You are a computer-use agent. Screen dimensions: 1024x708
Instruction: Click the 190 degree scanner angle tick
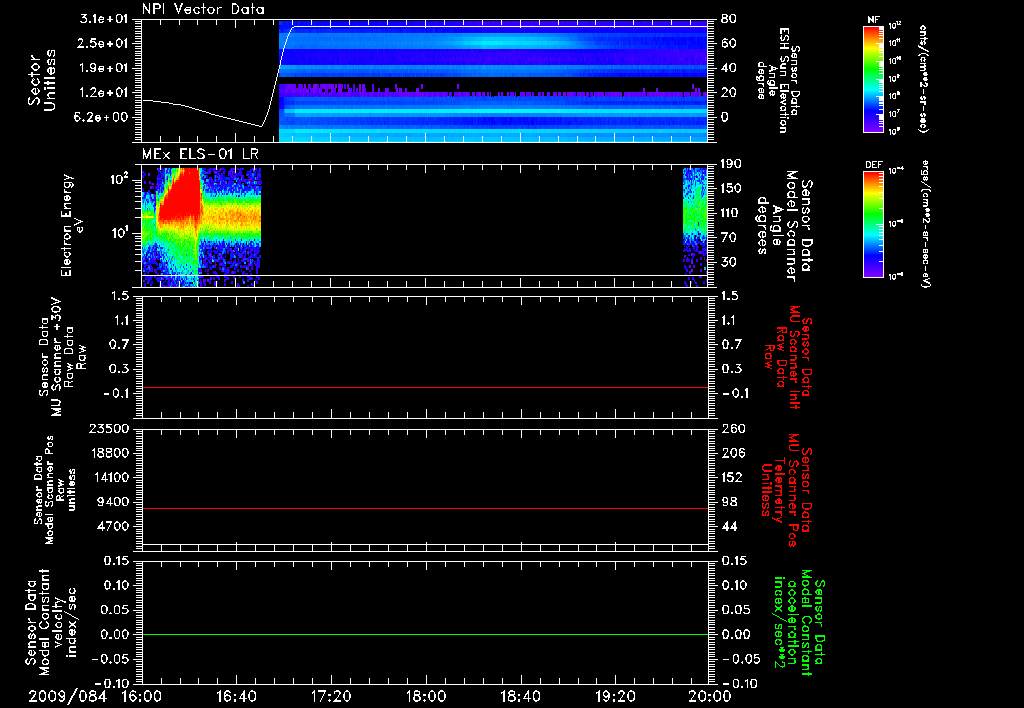coord(731,164)
